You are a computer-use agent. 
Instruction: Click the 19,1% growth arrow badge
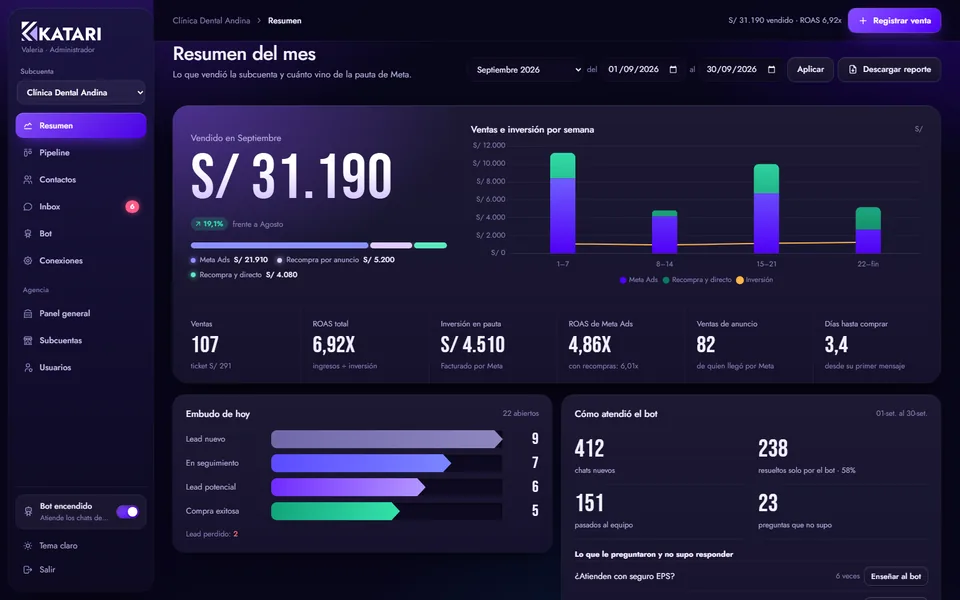click(x=209, y=224)
